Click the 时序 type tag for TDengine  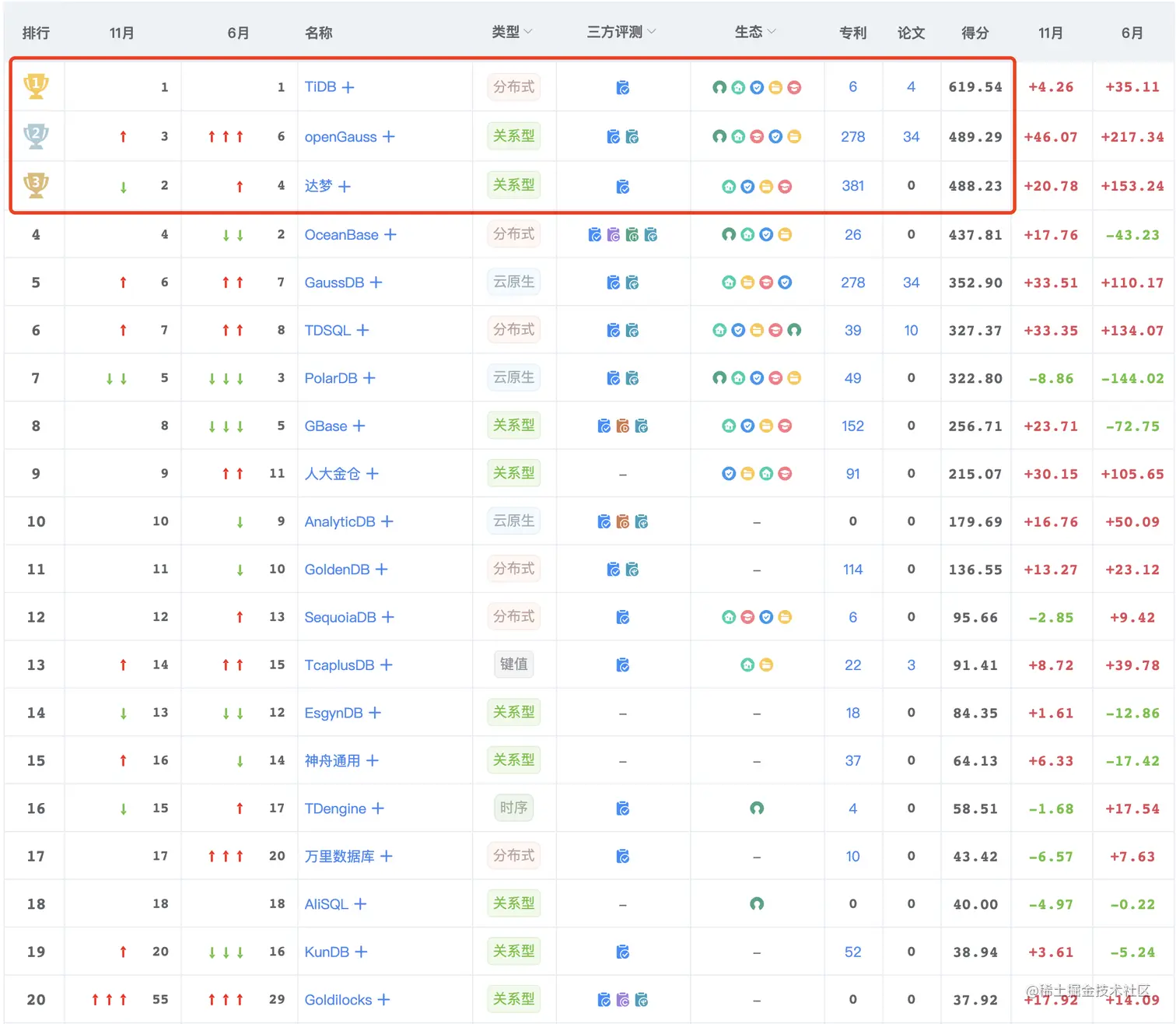[x=514, y=808]
